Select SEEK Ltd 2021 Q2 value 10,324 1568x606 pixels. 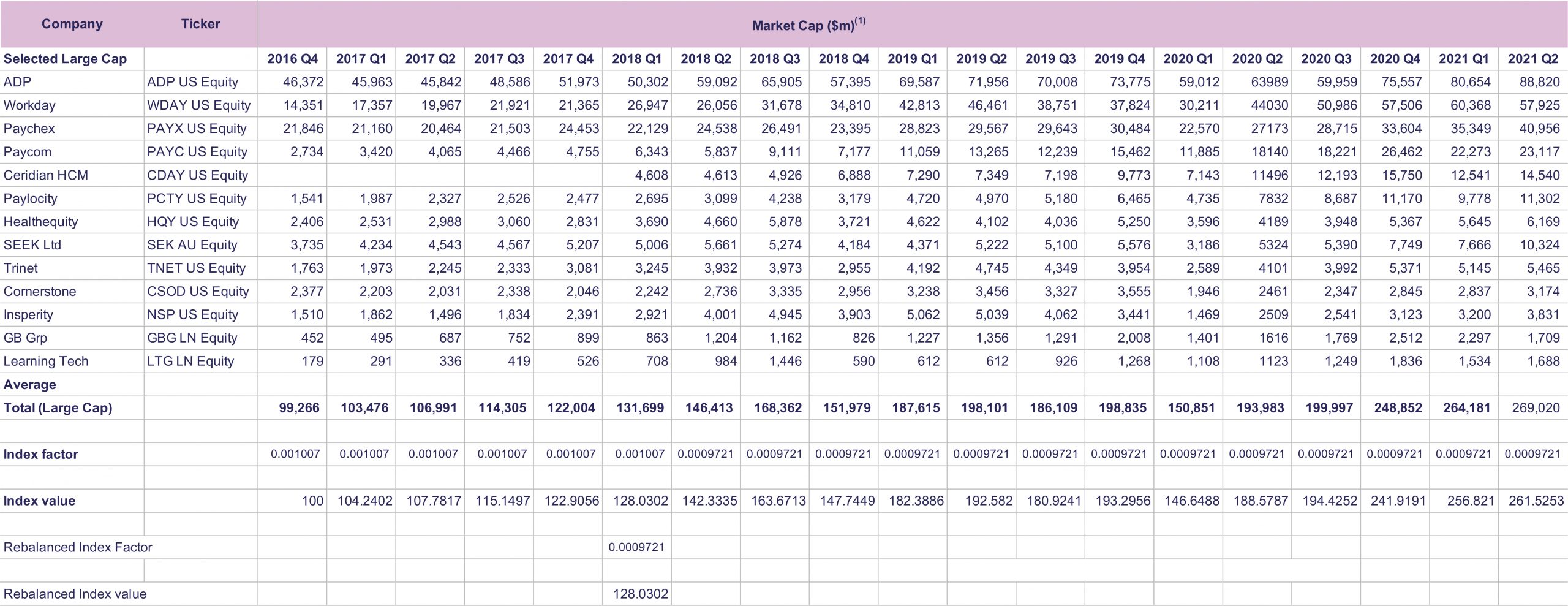[x=1539, y=245]
